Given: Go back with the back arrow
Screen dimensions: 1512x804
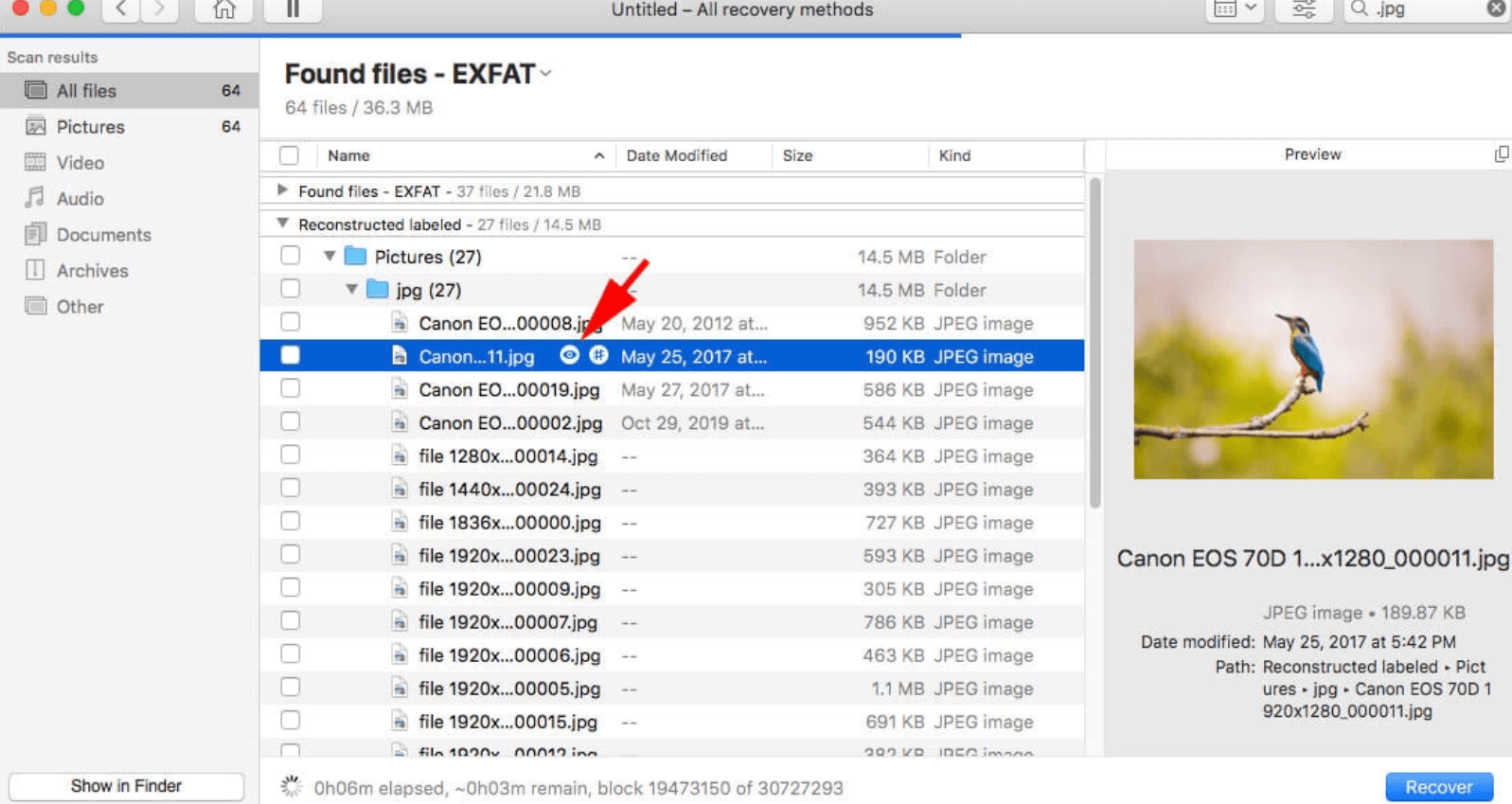Looking at the screenshot, I should 121,9.
